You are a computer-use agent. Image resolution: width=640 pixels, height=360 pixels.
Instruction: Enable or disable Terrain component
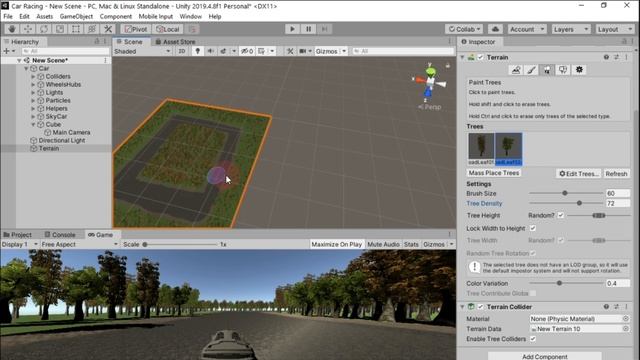click(480, 57)
